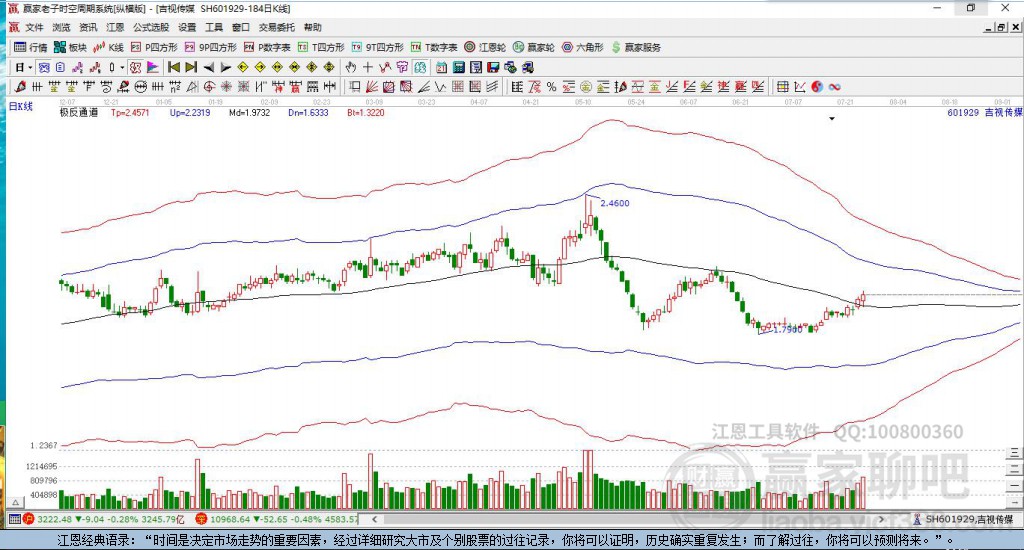This screenshot has width=1024, height=550.
Task: Jump to last bar with skip-forward icon
Action: (191, 67)
